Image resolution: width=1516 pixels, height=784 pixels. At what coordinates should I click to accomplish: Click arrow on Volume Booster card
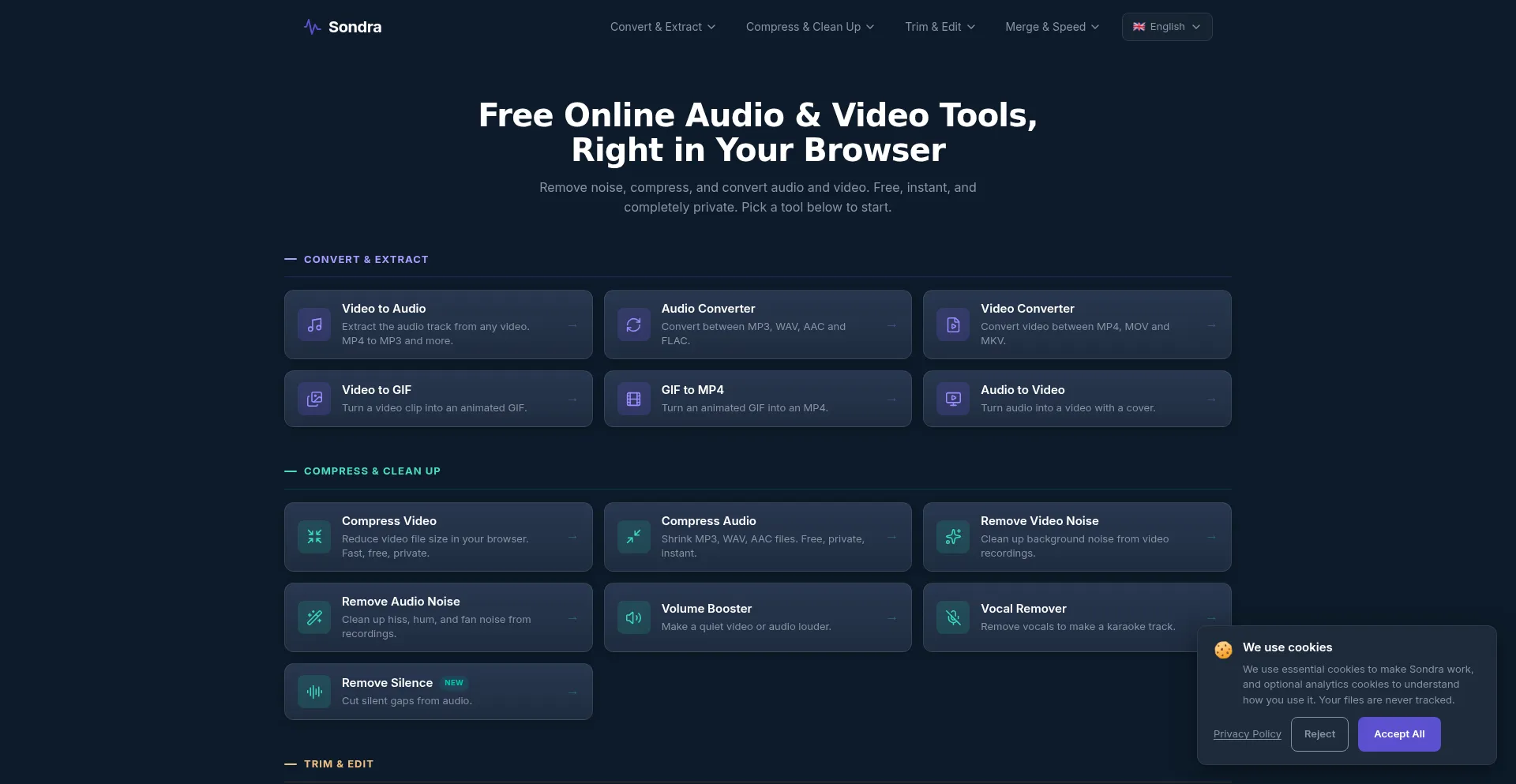coord(891,618)
